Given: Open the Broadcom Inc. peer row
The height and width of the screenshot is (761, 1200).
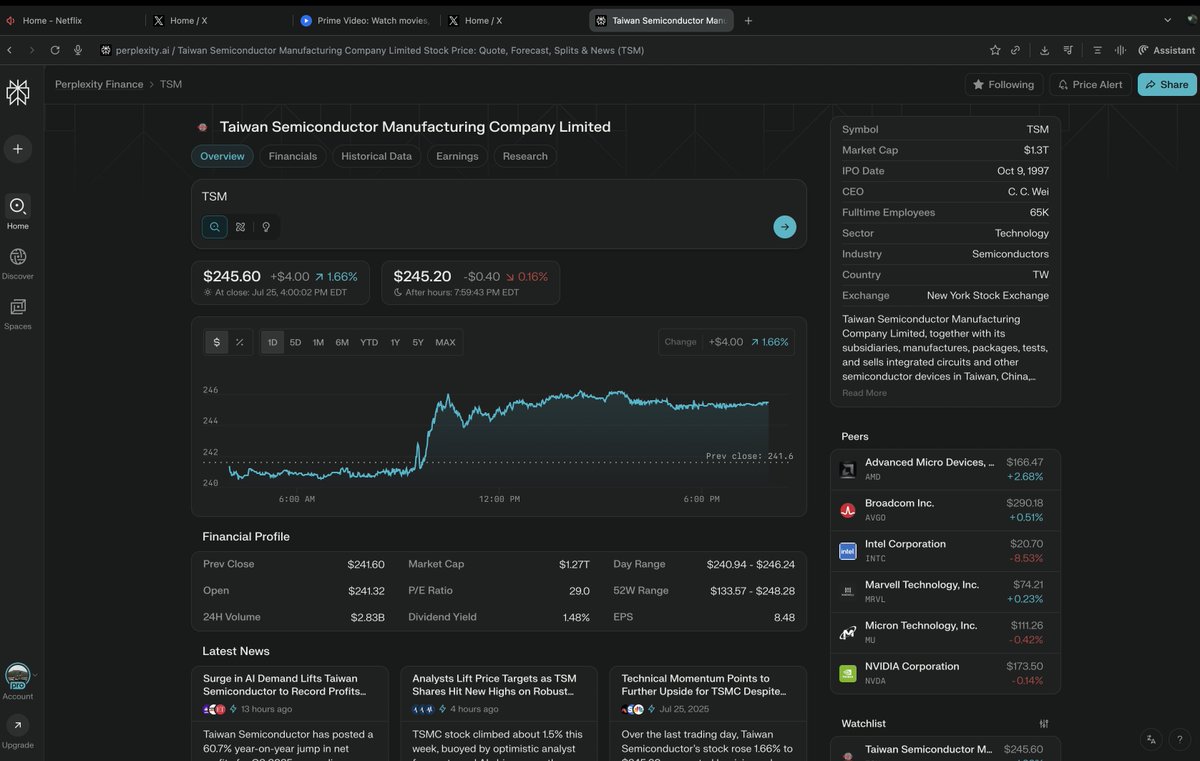Looking at the screenshot, I should [945, 510].
